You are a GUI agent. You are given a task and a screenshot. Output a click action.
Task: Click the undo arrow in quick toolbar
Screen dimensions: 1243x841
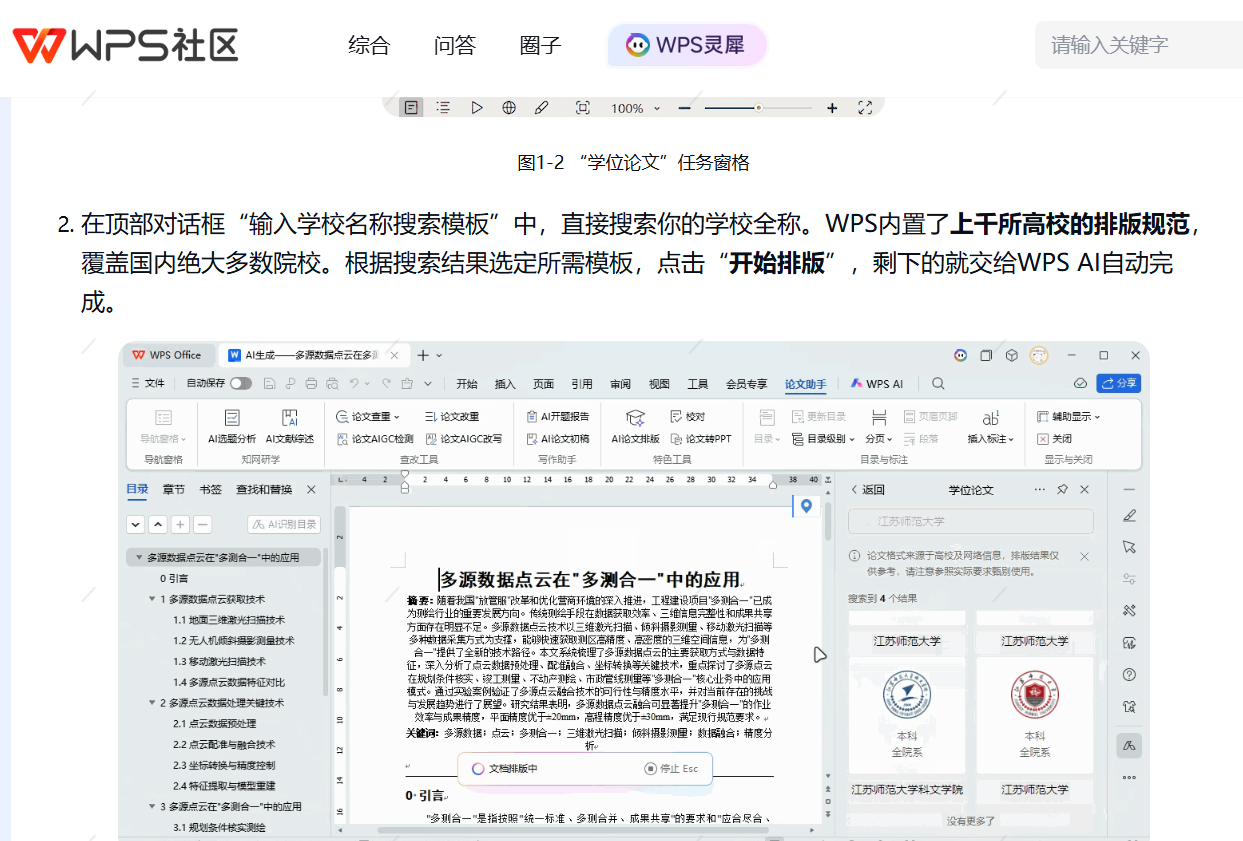pos(355,384)
